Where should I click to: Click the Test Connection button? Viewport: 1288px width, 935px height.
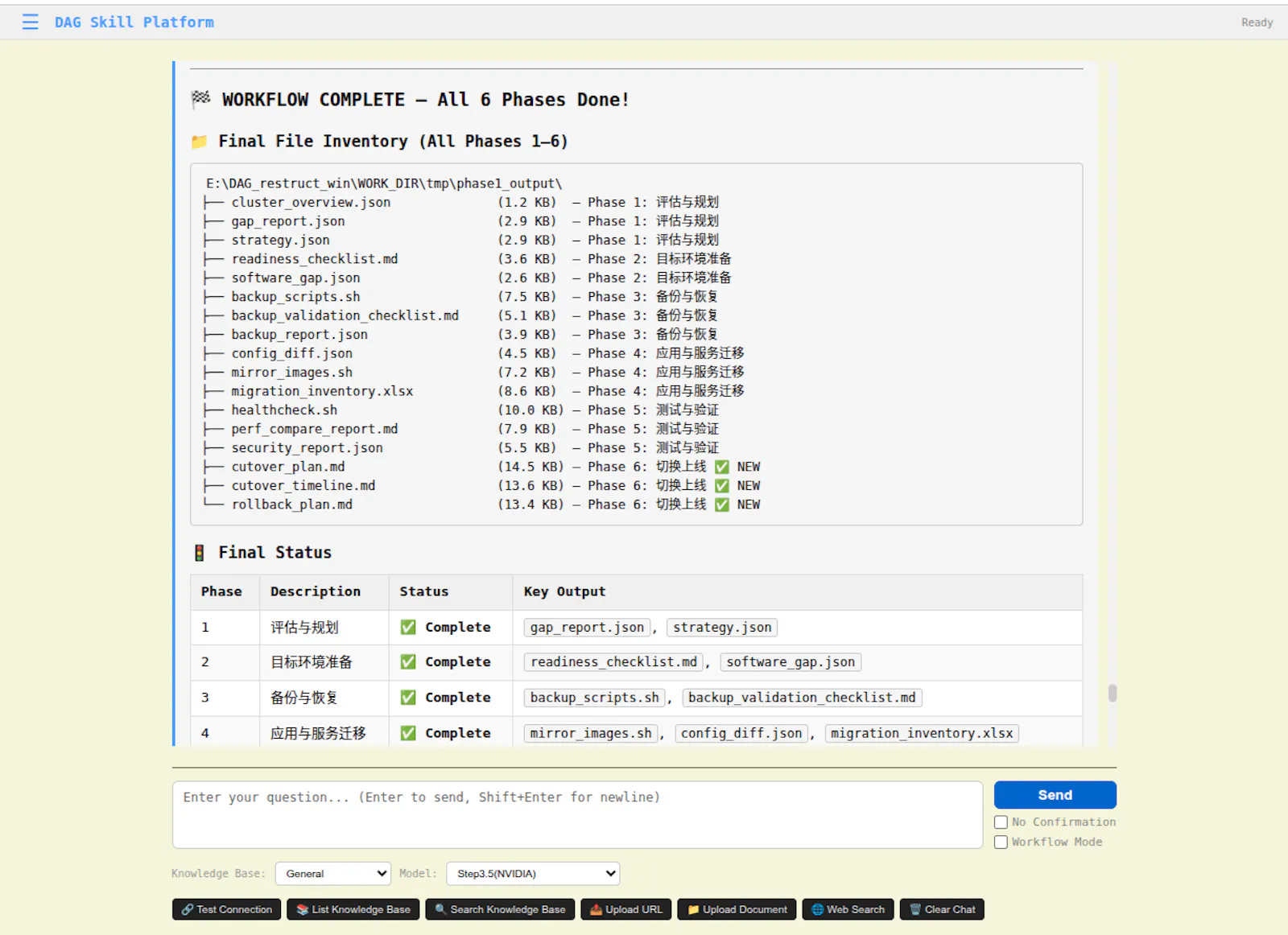(226, 909)
